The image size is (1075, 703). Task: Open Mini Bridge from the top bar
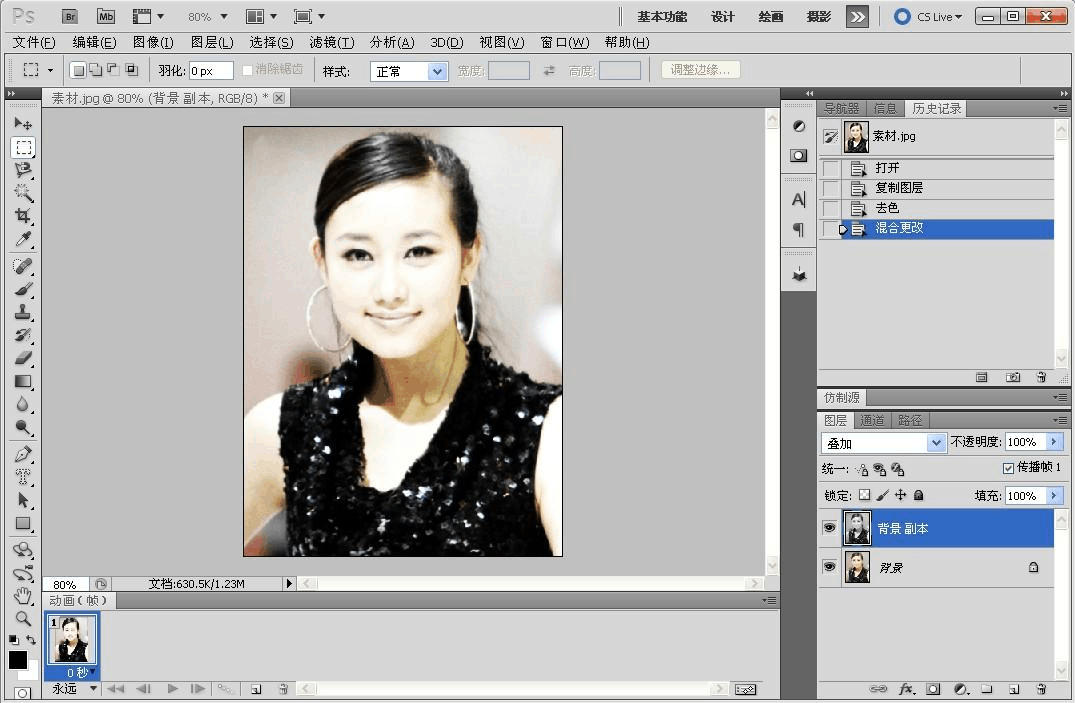[106, 16]
